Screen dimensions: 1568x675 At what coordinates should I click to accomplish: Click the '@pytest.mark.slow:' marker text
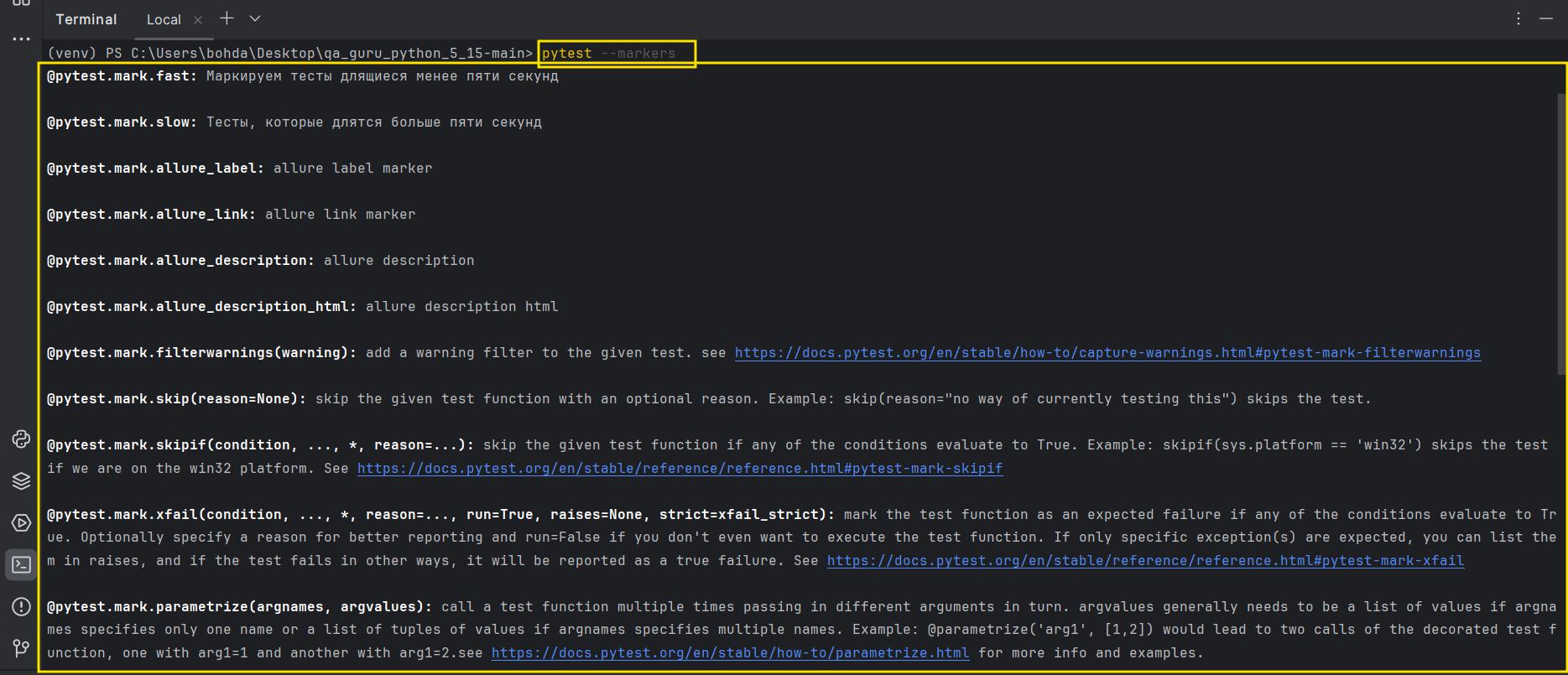(122, 122)
